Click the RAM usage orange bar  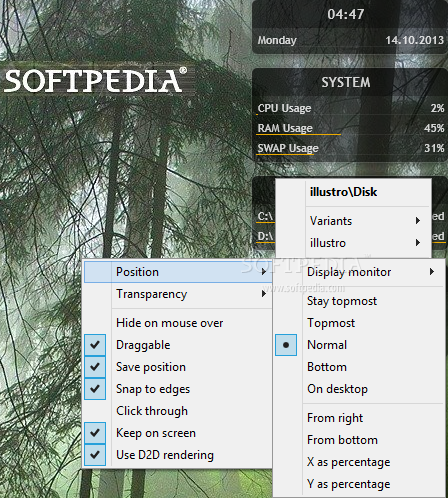tap(298, 135)
